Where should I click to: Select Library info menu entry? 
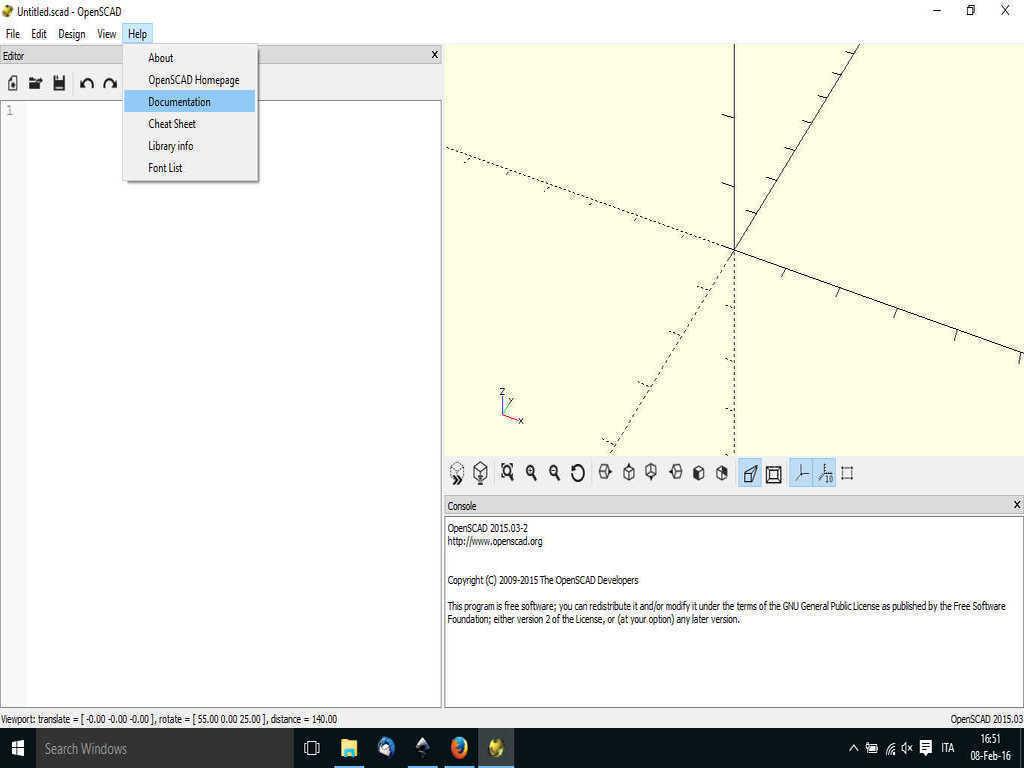tap(189, 146)
